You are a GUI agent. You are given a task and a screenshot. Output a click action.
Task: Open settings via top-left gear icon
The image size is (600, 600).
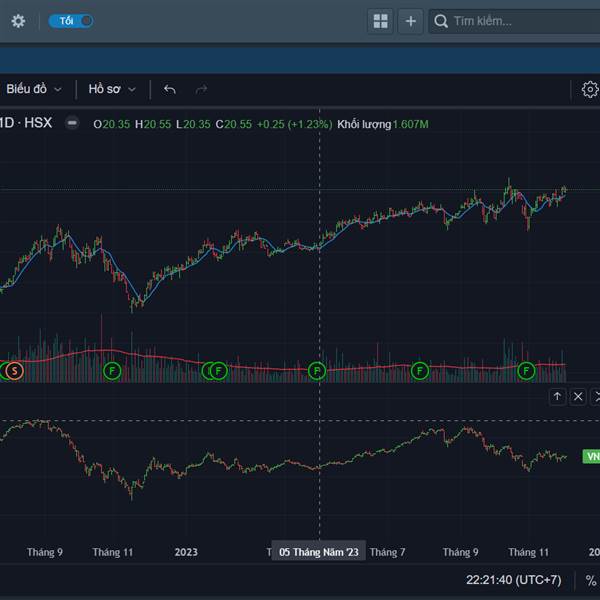(18, 21)
